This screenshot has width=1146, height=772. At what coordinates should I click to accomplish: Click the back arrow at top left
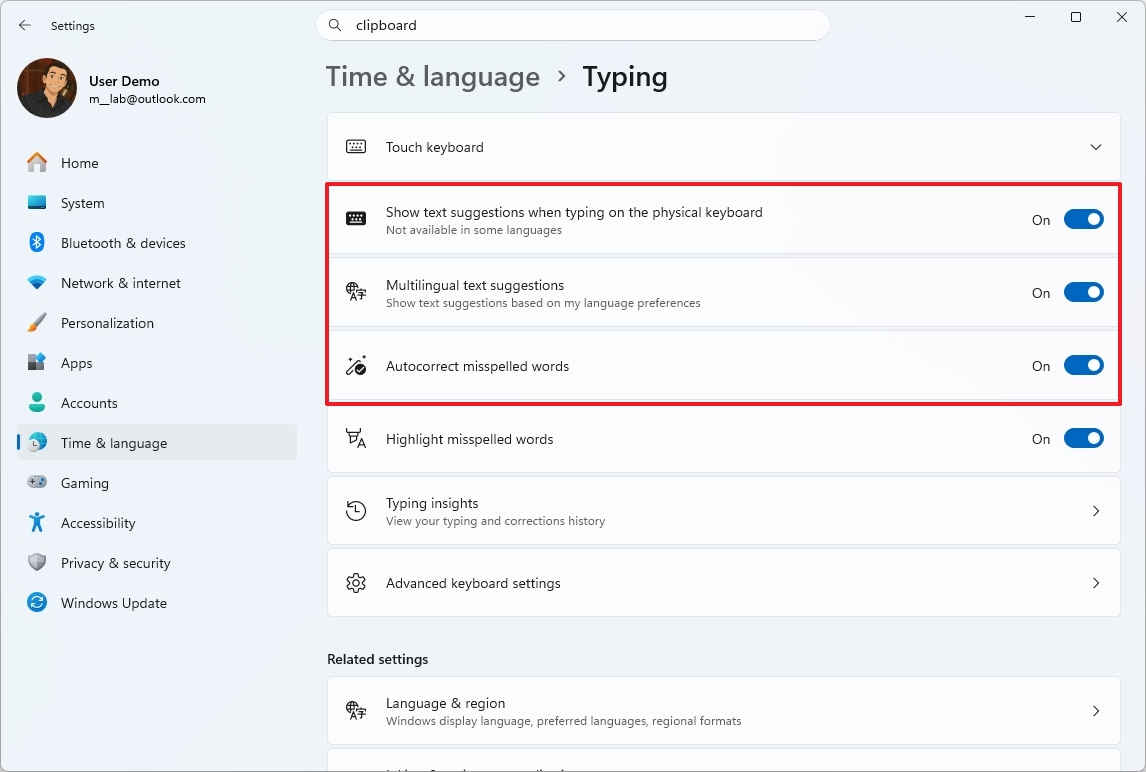[x=24, y=25]
